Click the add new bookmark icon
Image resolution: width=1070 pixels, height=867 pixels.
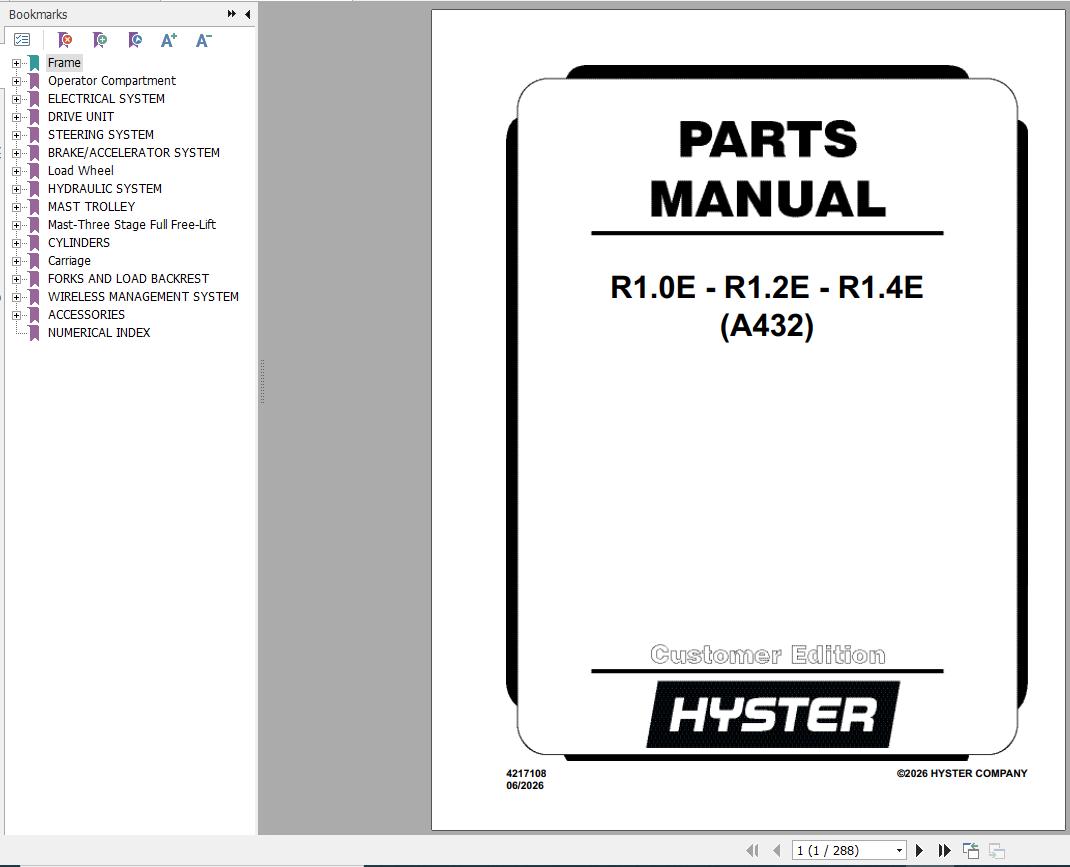click(x=100, y=40)
